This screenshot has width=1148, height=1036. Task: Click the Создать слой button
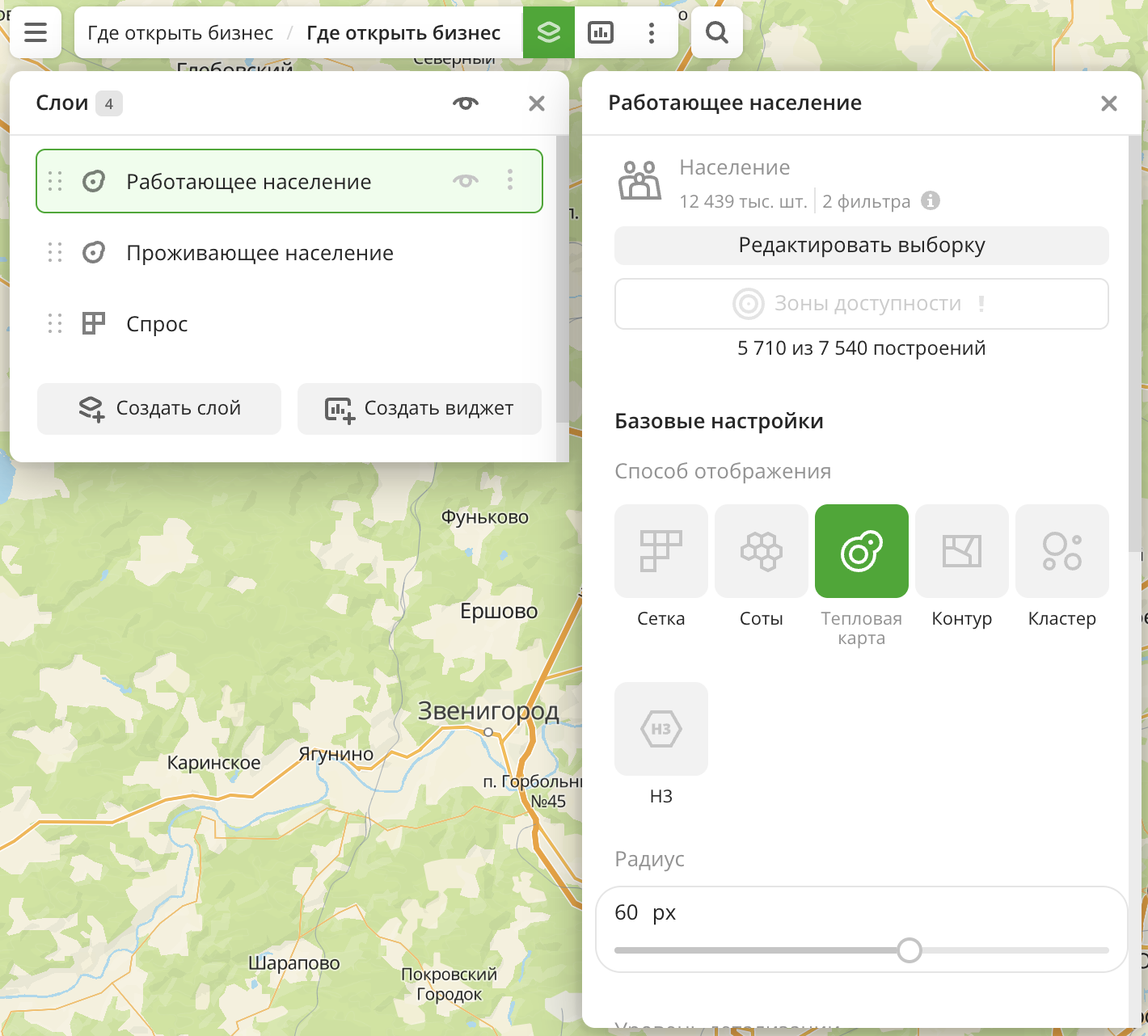[x=159, y=409]
